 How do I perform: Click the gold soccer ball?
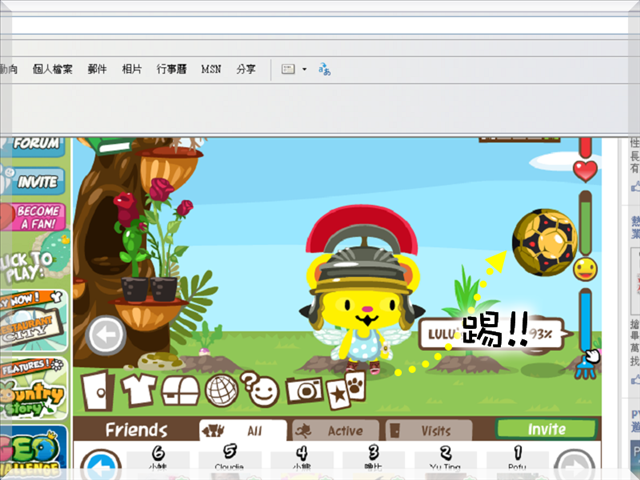pyautogui.click(x=545, y=242)
